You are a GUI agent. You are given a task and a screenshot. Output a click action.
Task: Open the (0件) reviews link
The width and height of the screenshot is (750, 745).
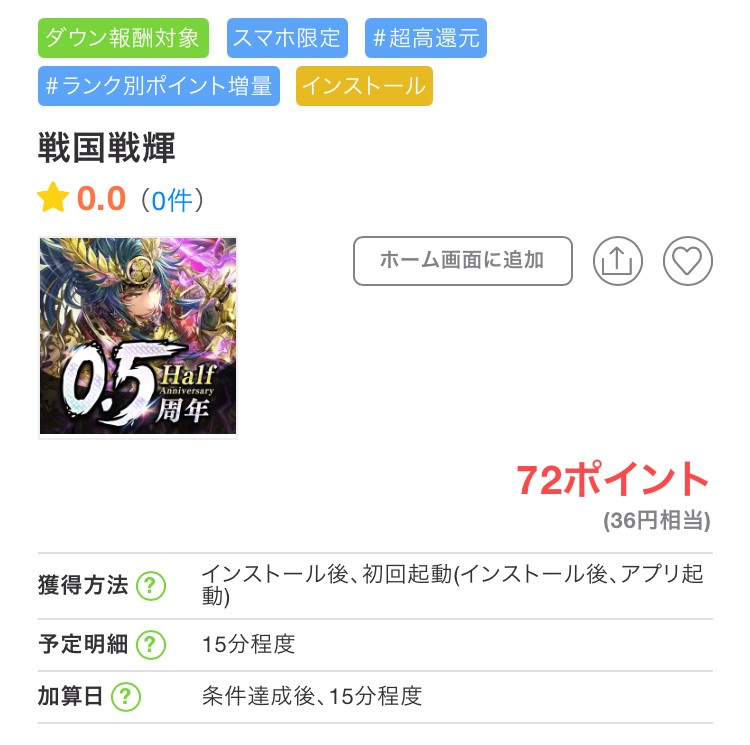[172, 200]
